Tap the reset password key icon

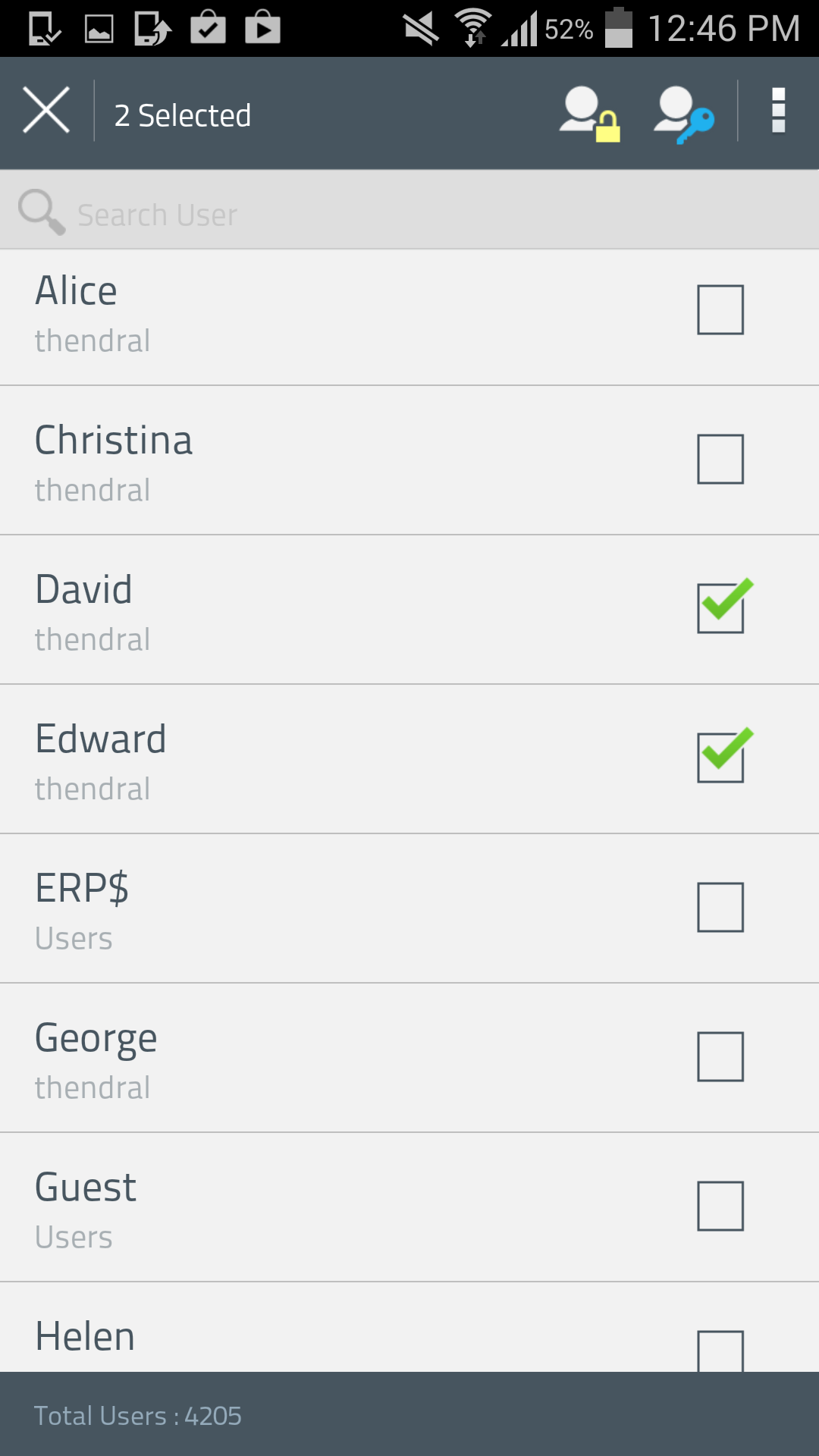point(684,114)
